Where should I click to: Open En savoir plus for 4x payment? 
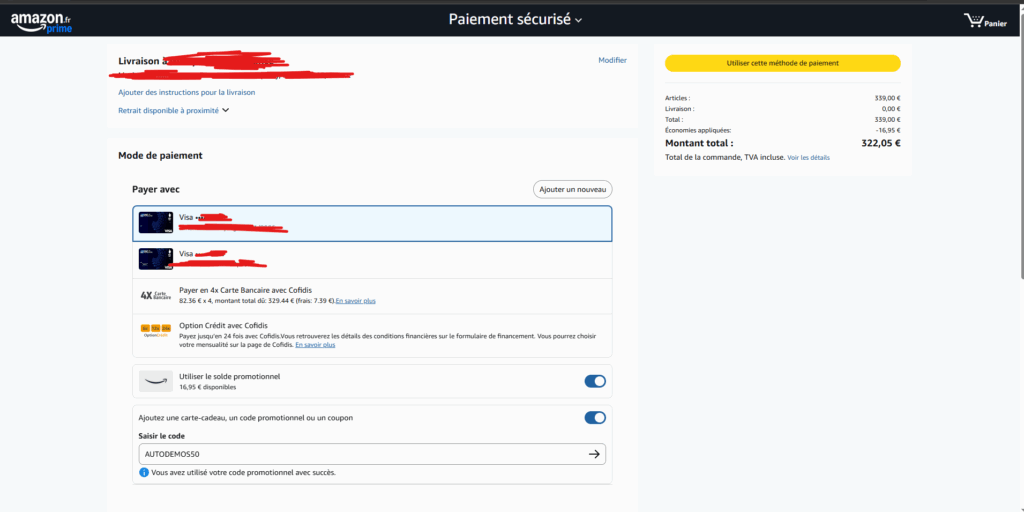click(x=355, y=301)
